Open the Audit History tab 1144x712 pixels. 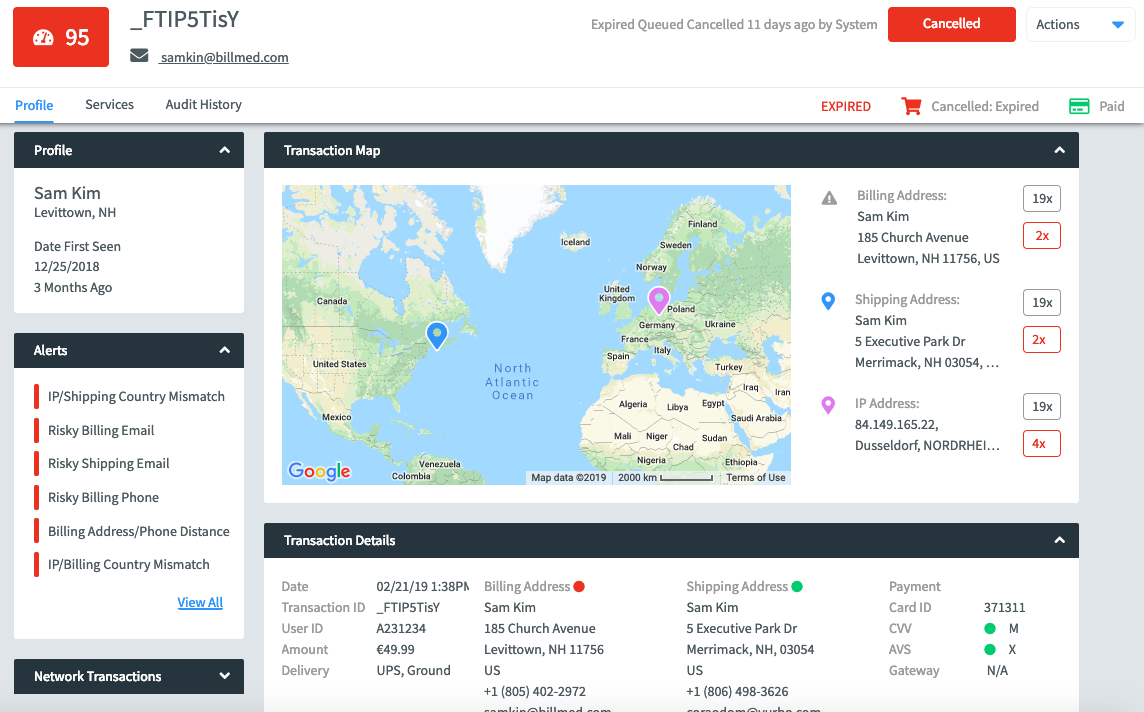(203, 104)
